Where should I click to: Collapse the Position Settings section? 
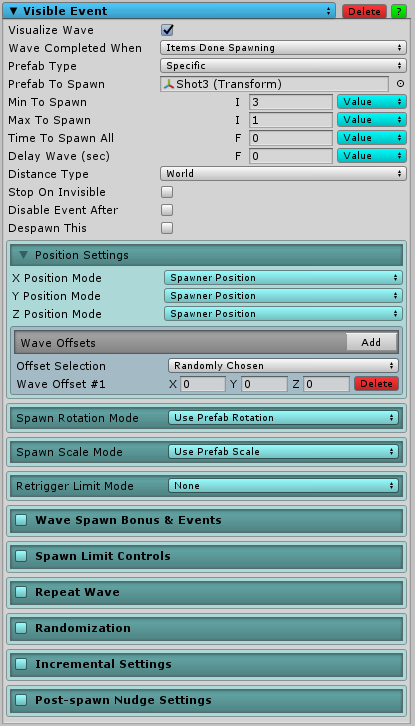(25, 255)
